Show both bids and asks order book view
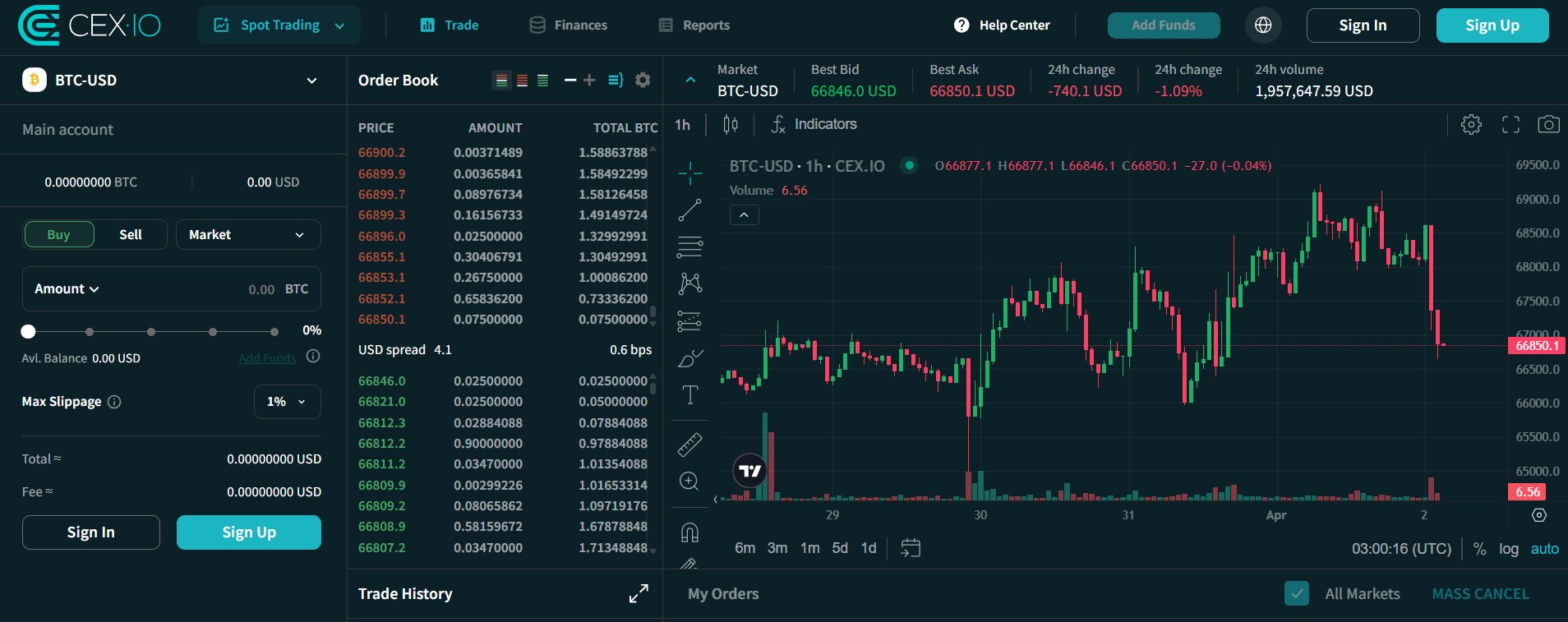Viewport: 1568px width, 622px height. point(500,80)
